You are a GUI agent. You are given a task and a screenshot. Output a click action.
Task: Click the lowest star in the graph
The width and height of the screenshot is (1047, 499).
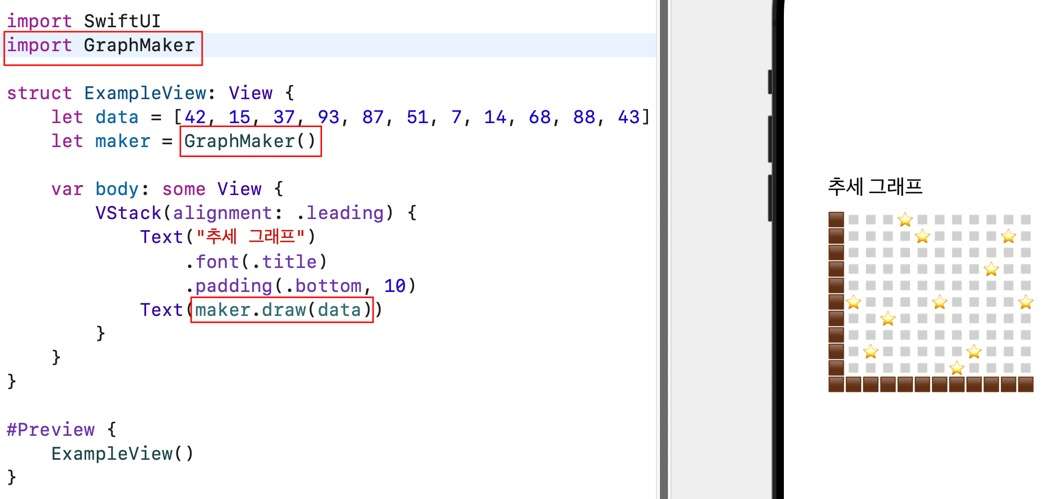956,368
